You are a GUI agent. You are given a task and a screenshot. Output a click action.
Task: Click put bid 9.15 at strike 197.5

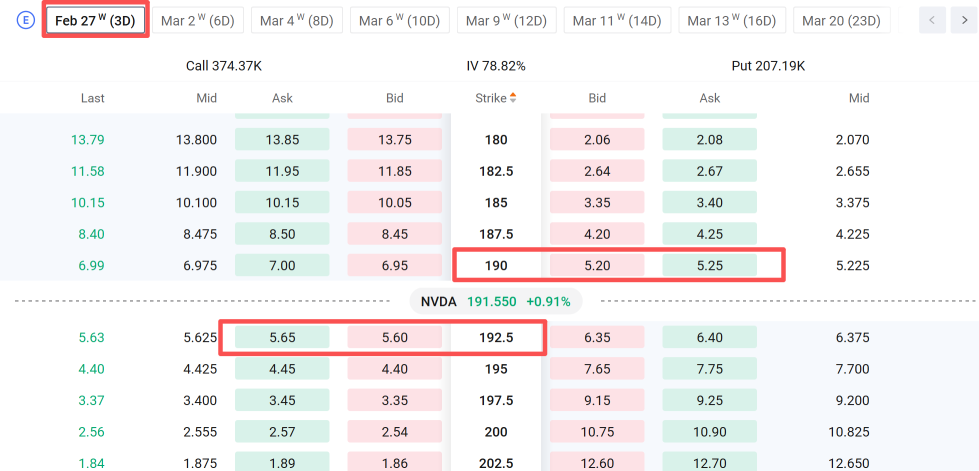597,400
